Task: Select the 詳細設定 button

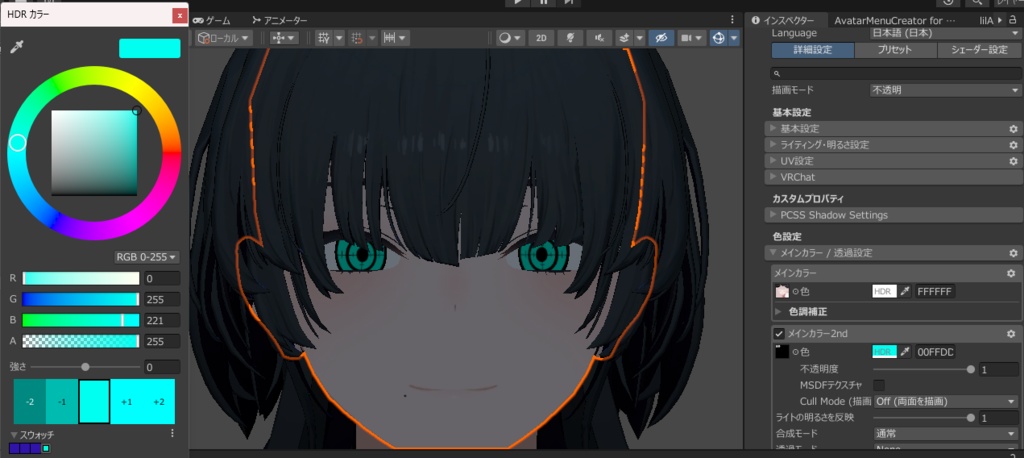Action: (812, 50)
